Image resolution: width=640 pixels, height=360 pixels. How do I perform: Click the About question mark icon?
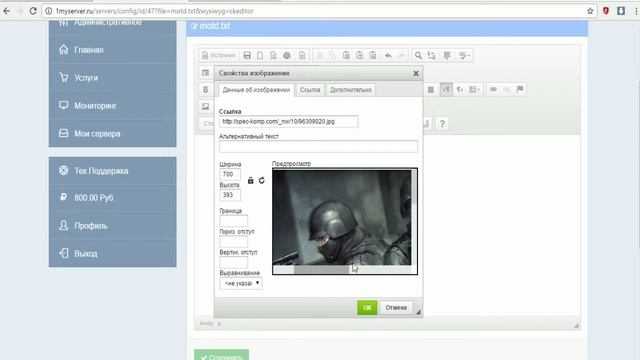click(x=442, y=124)
